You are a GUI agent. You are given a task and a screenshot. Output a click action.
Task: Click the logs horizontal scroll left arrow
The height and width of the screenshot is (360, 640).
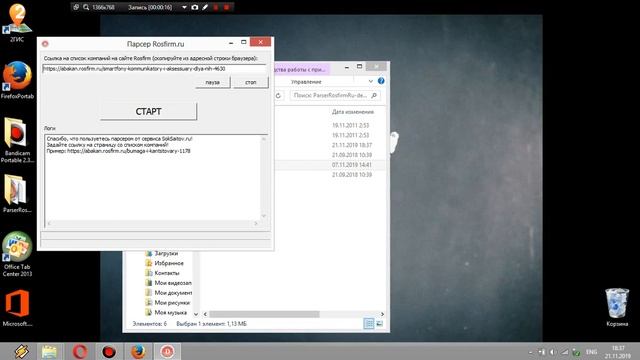(49, 223)
